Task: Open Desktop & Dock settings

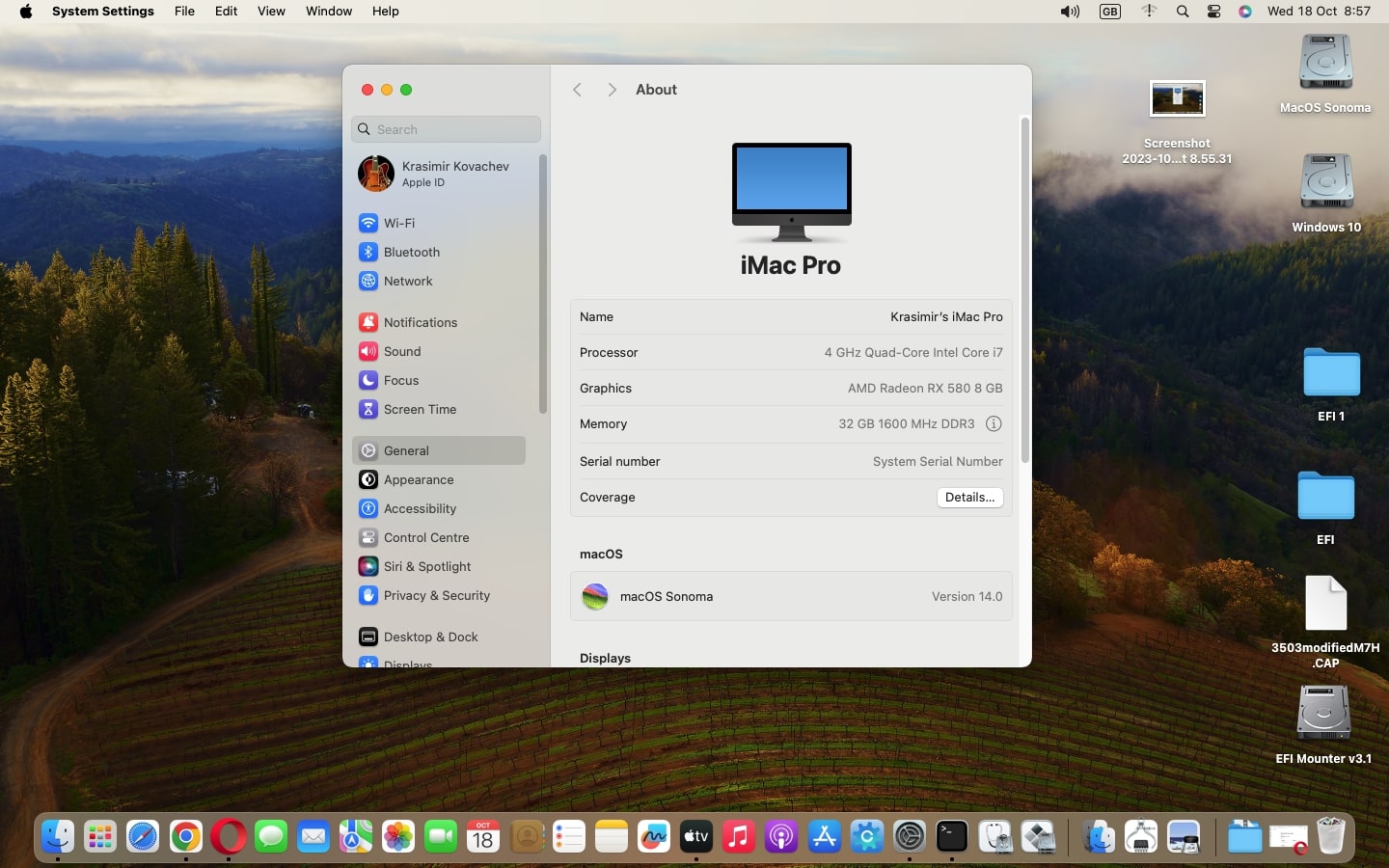Action: (x=439, y=637)
